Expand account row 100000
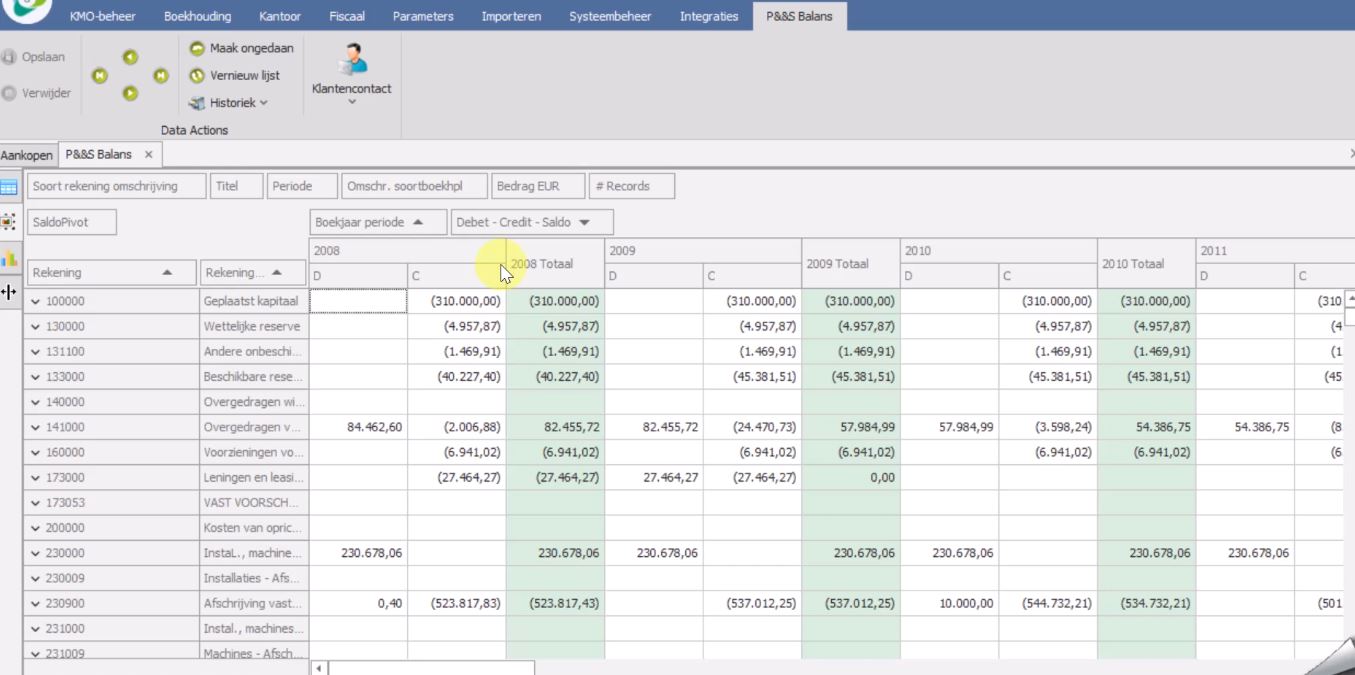The image size is (1355, 675). click(36, 301)
